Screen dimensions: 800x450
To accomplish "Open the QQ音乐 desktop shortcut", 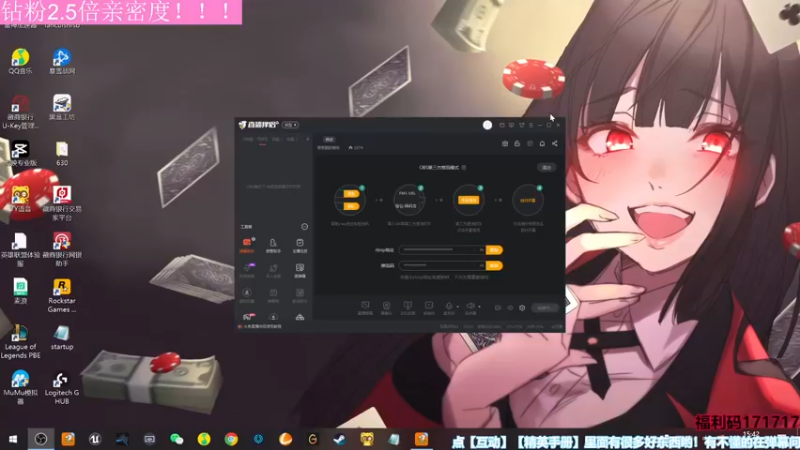I will [20, 61].
